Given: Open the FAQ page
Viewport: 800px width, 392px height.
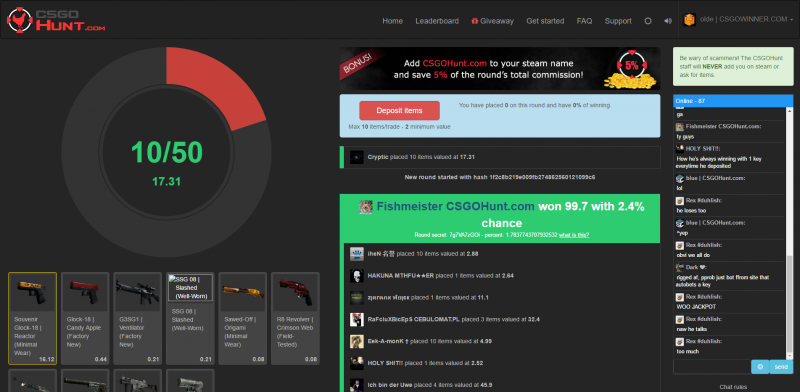Looking at the screenshot, I should coord(584,21).
